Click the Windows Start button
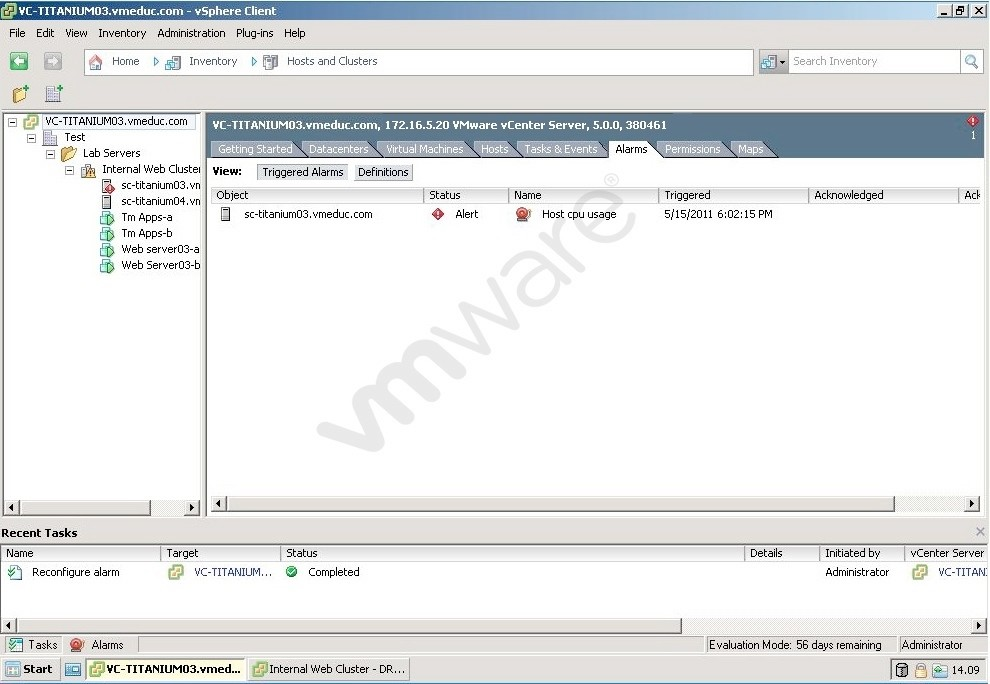The width and height of the screenshot is (990, 684). (x=30, y=669)
